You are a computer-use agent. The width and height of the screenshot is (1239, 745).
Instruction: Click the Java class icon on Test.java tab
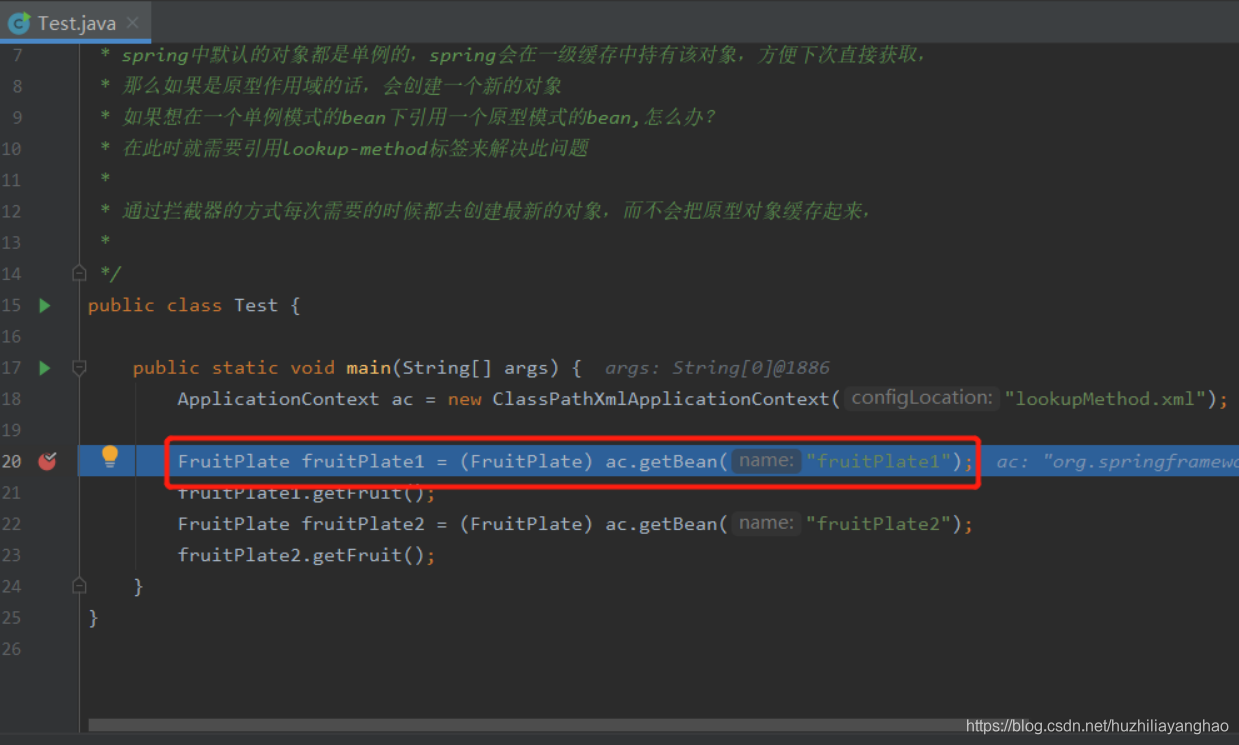[19, 22]
